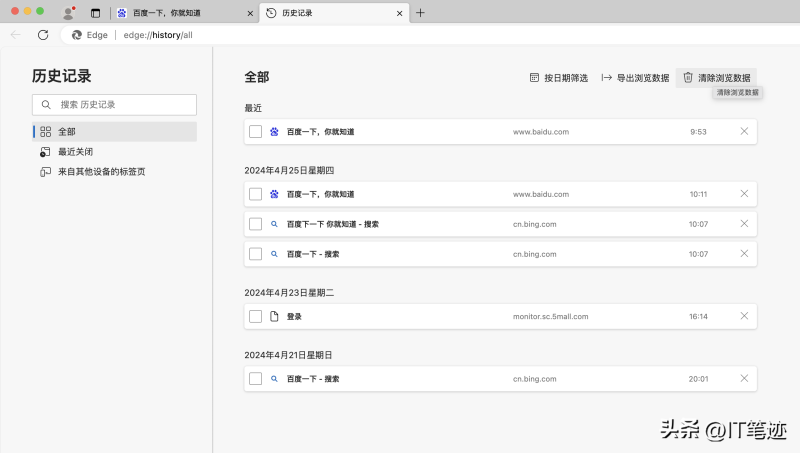Screen dimensions: 800x453
Task: Open a new tab with plus button
Action: (420, 13)
